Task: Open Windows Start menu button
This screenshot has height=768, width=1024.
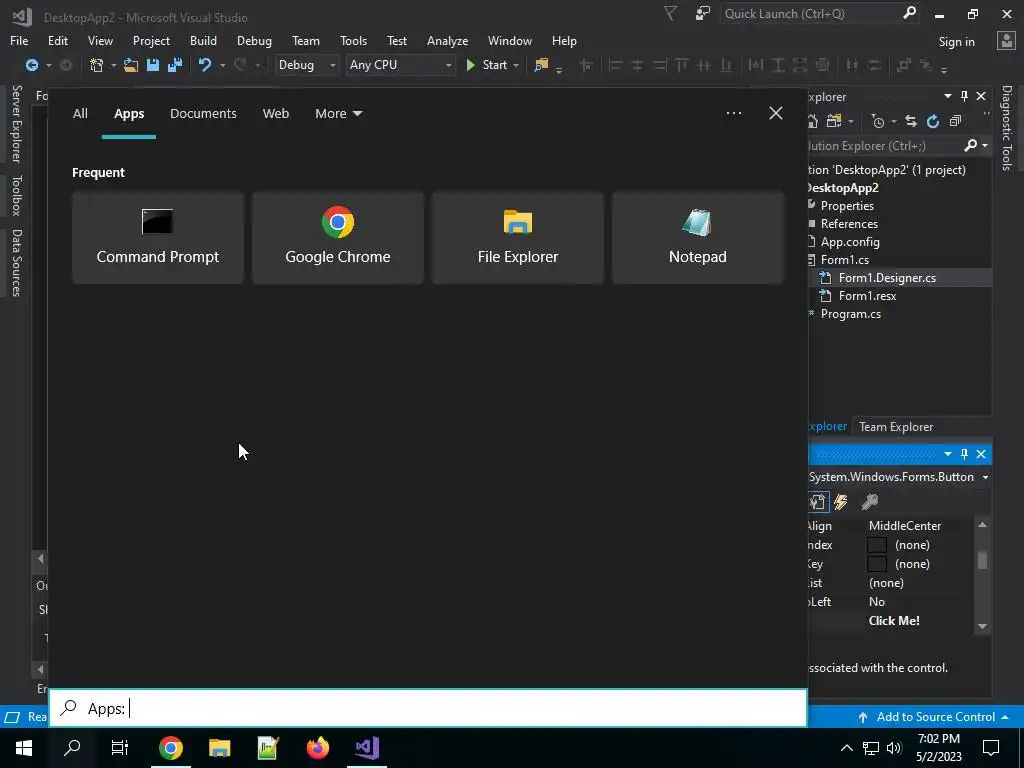Action: point(24,748)
